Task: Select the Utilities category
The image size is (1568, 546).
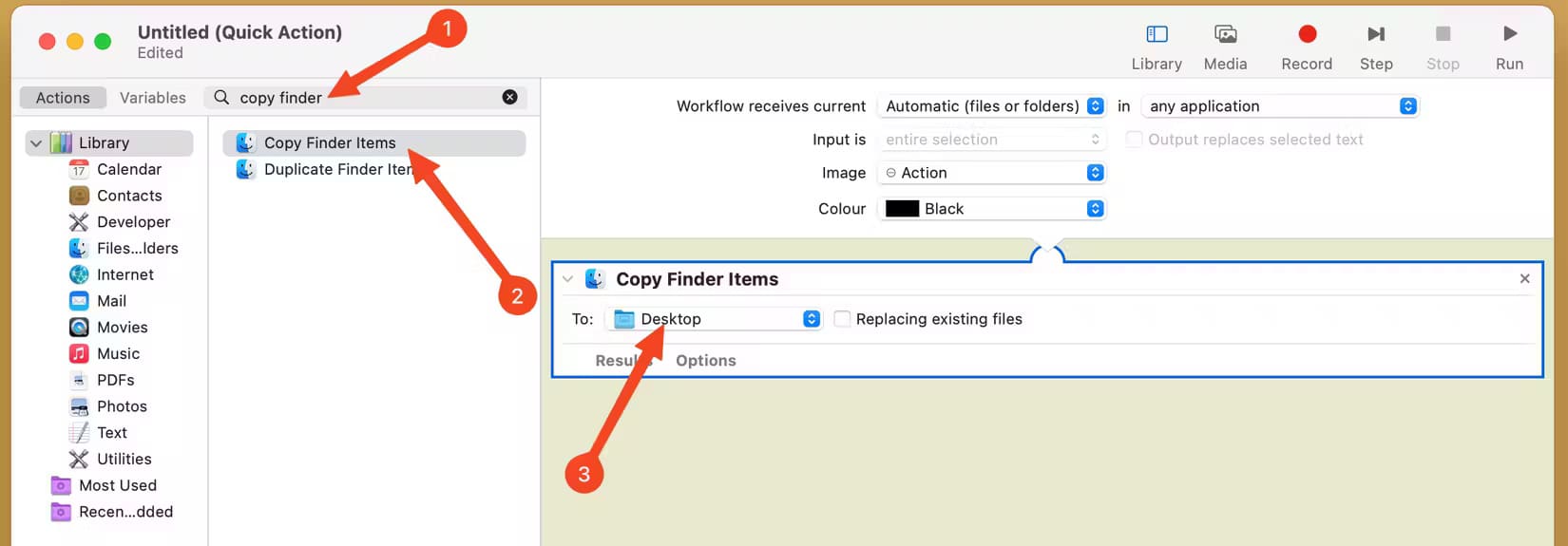Action: point(124,459)
